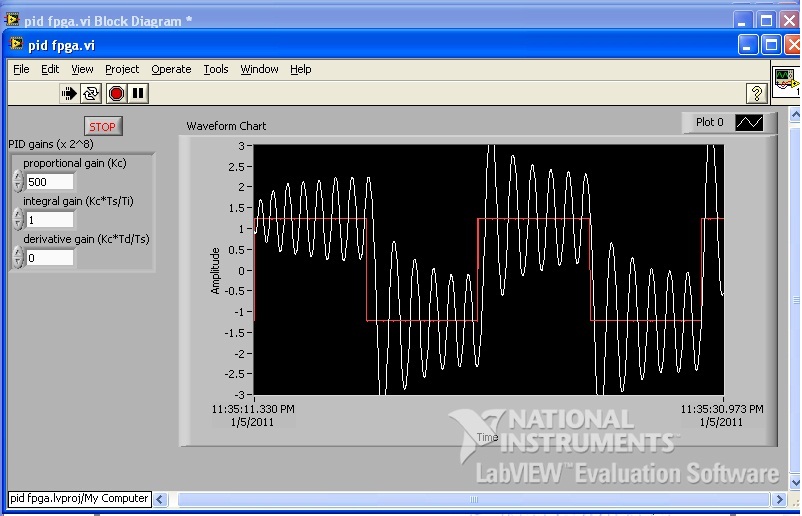Click the vertical scrollbar up arrow

tap(795, 115)
